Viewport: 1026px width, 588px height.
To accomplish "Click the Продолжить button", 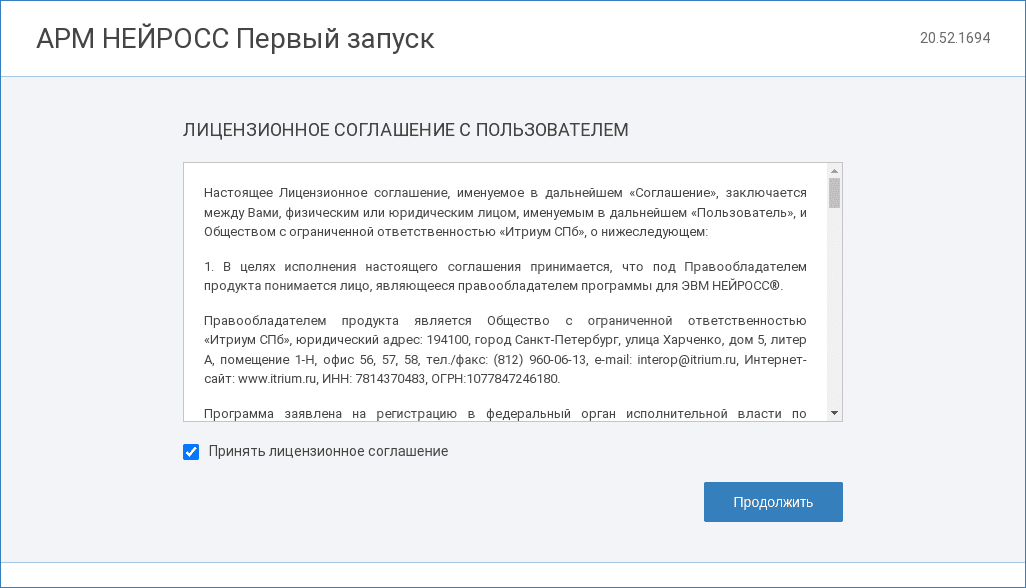I will tap(773, 502).
